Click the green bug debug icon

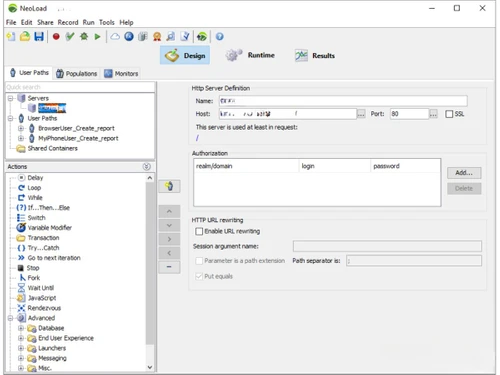click(x=84, y=37)
